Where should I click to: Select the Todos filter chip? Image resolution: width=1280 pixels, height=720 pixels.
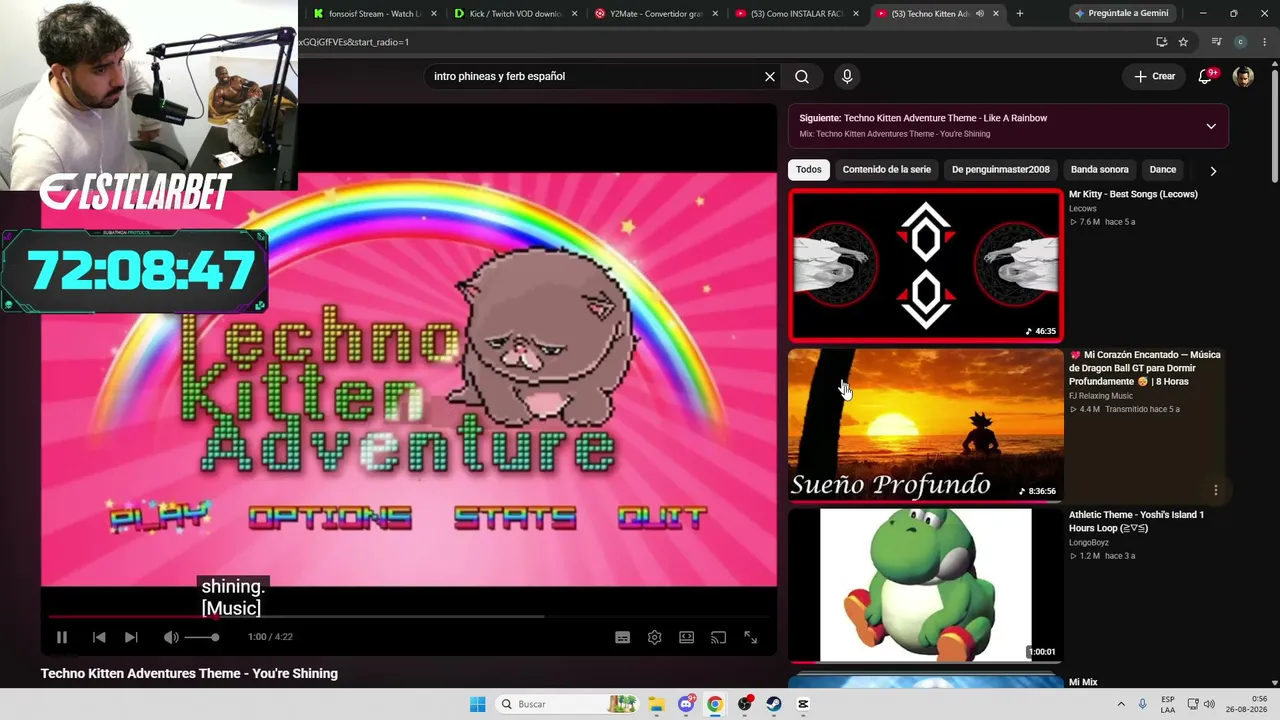coord(809,170)
